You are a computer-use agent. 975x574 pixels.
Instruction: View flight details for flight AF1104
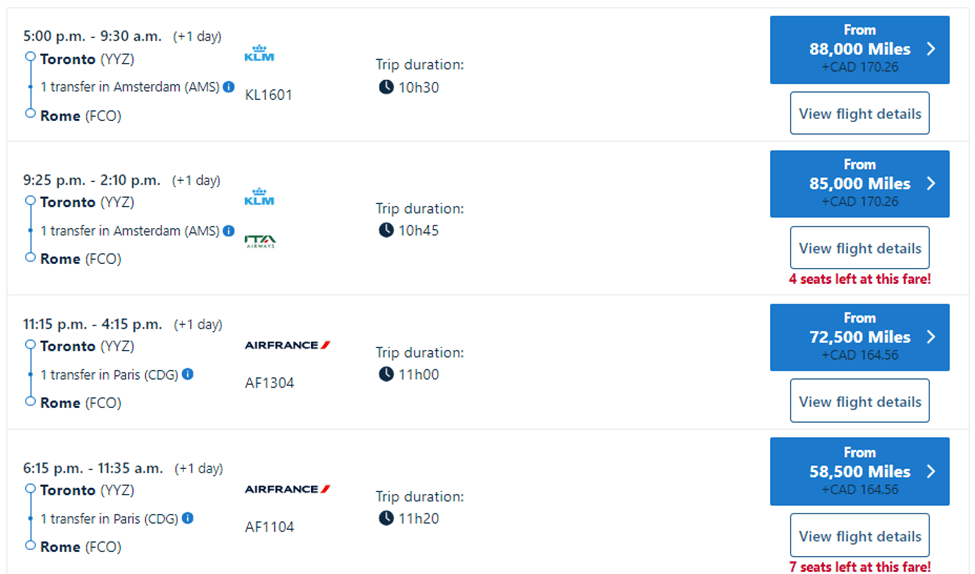click(859, 536)
